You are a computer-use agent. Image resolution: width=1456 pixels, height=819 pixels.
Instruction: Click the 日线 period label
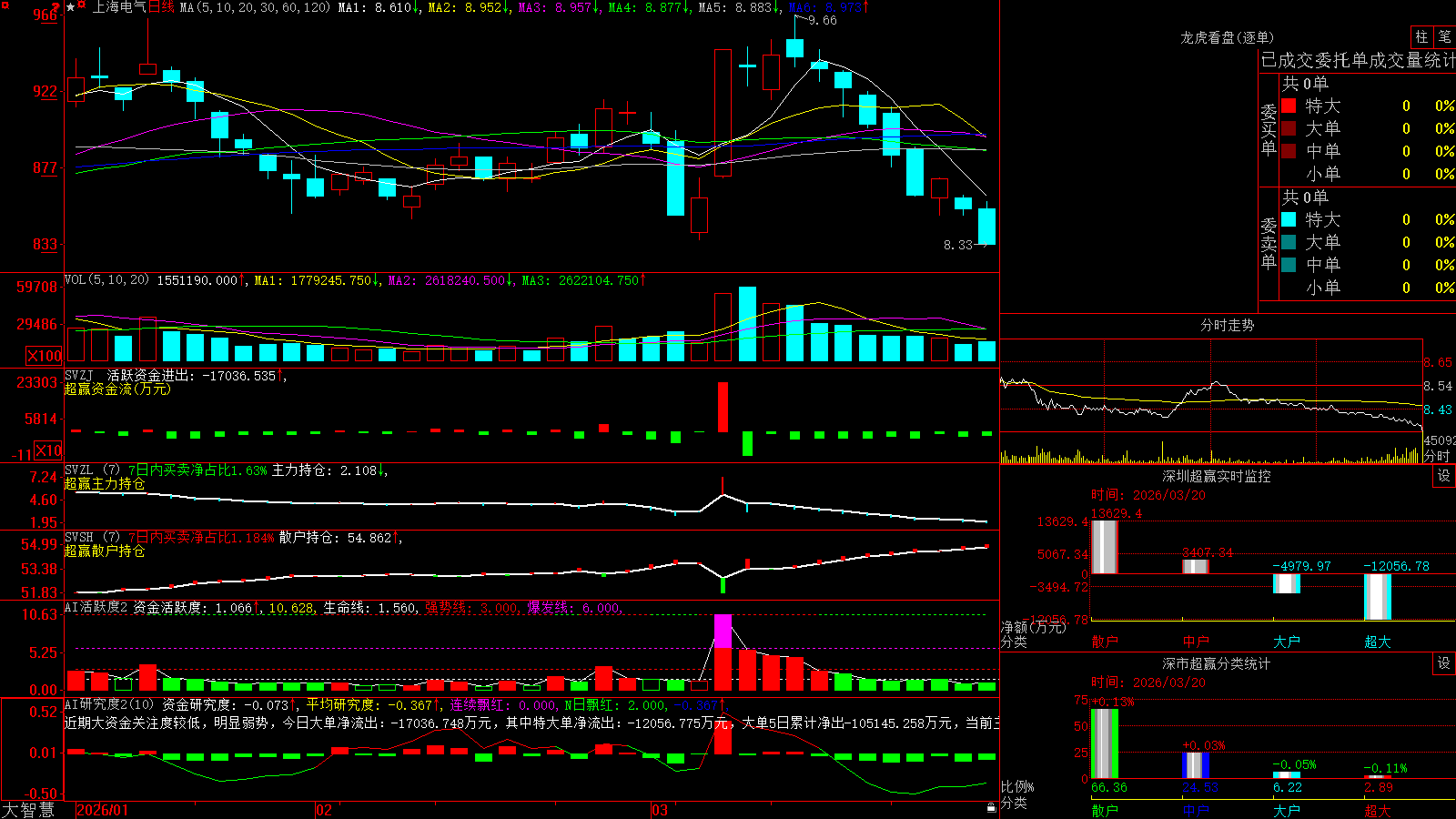[x=161, y=7]
